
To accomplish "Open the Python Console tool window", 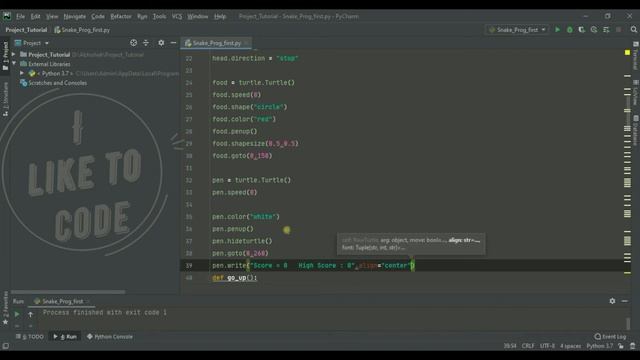I will pyautogui.click(x=110, y=337).
